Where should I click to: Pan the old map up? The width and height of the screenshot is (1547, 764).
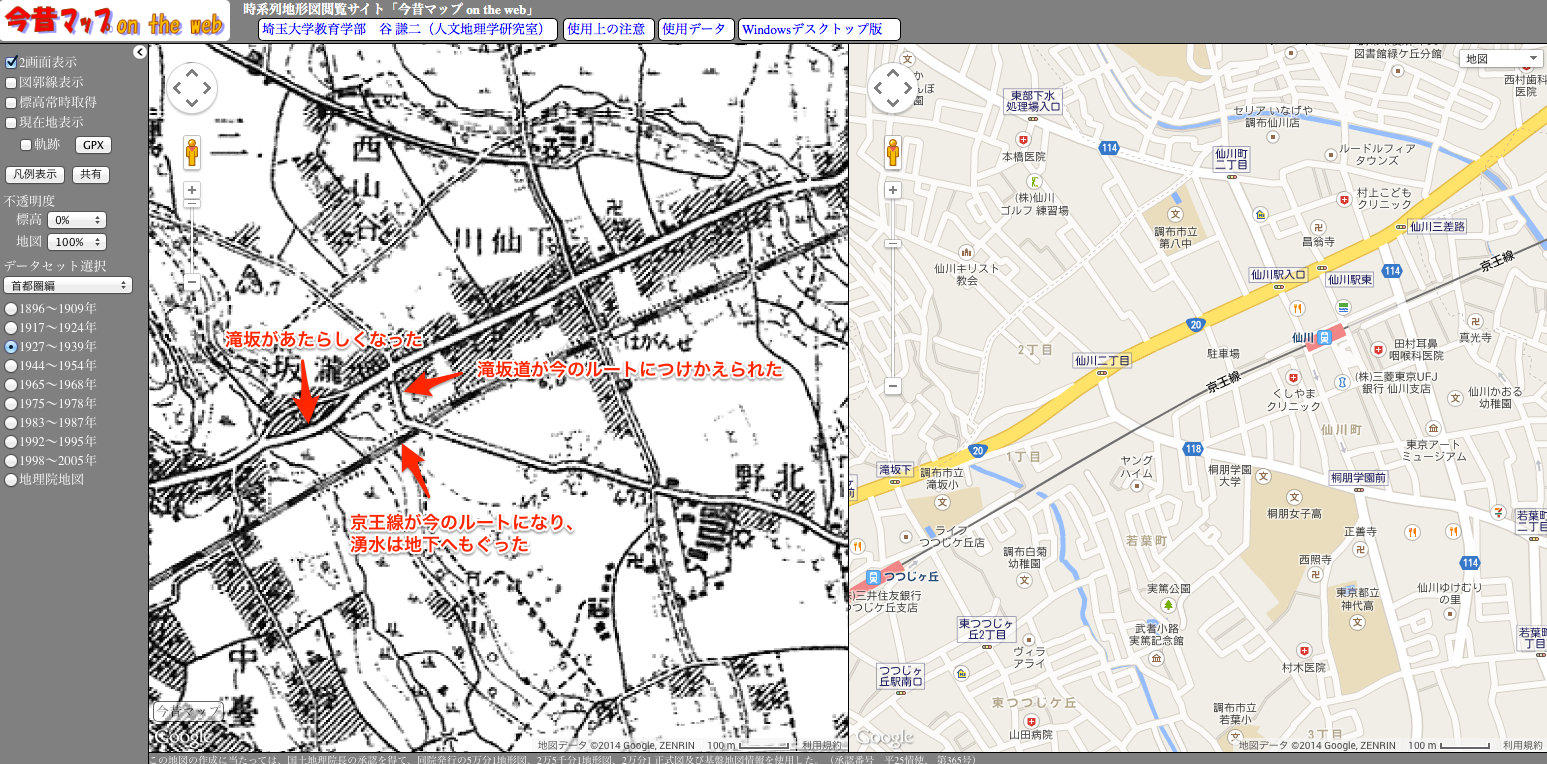(x=192, y=74)
